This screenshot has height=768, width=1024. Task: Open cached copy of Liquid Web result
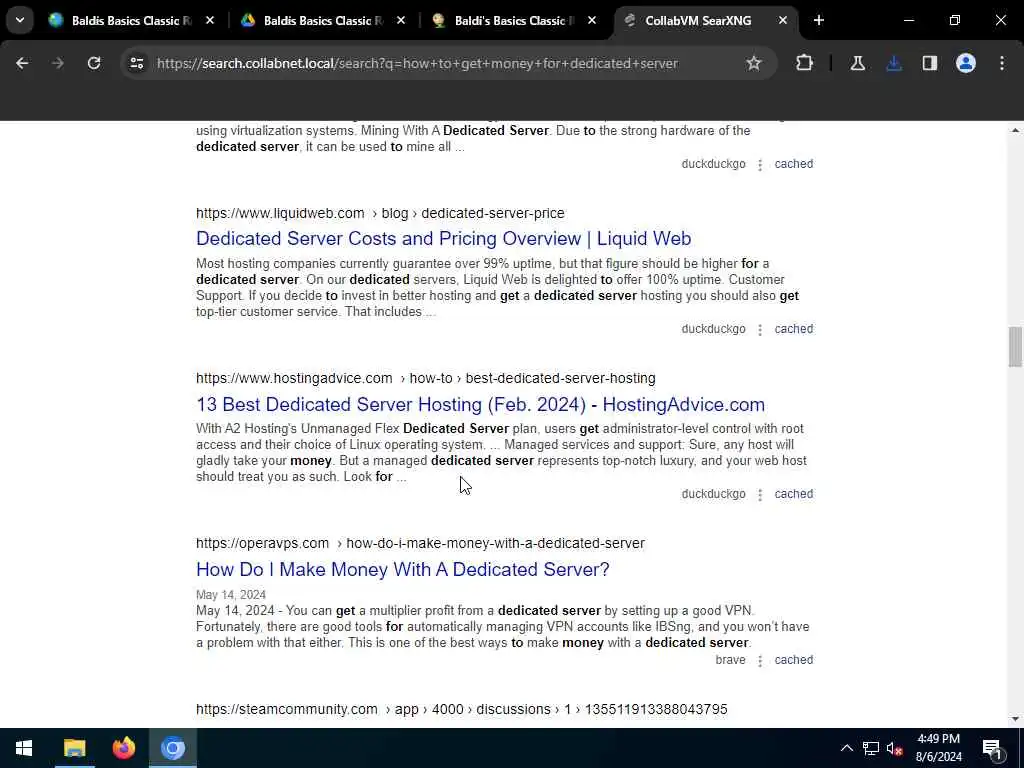[793, 329]
